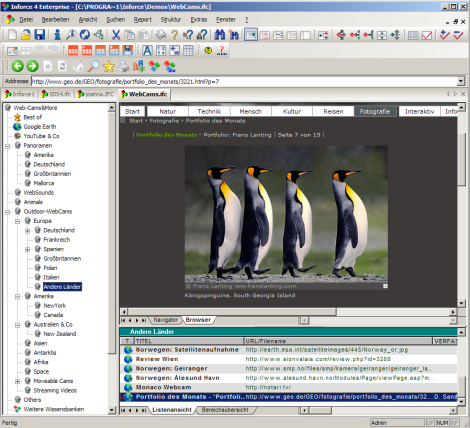The width and height of the screenshot is (470, 428).
Task: Click the browser magnifier search icon
Action: point(93,66)
